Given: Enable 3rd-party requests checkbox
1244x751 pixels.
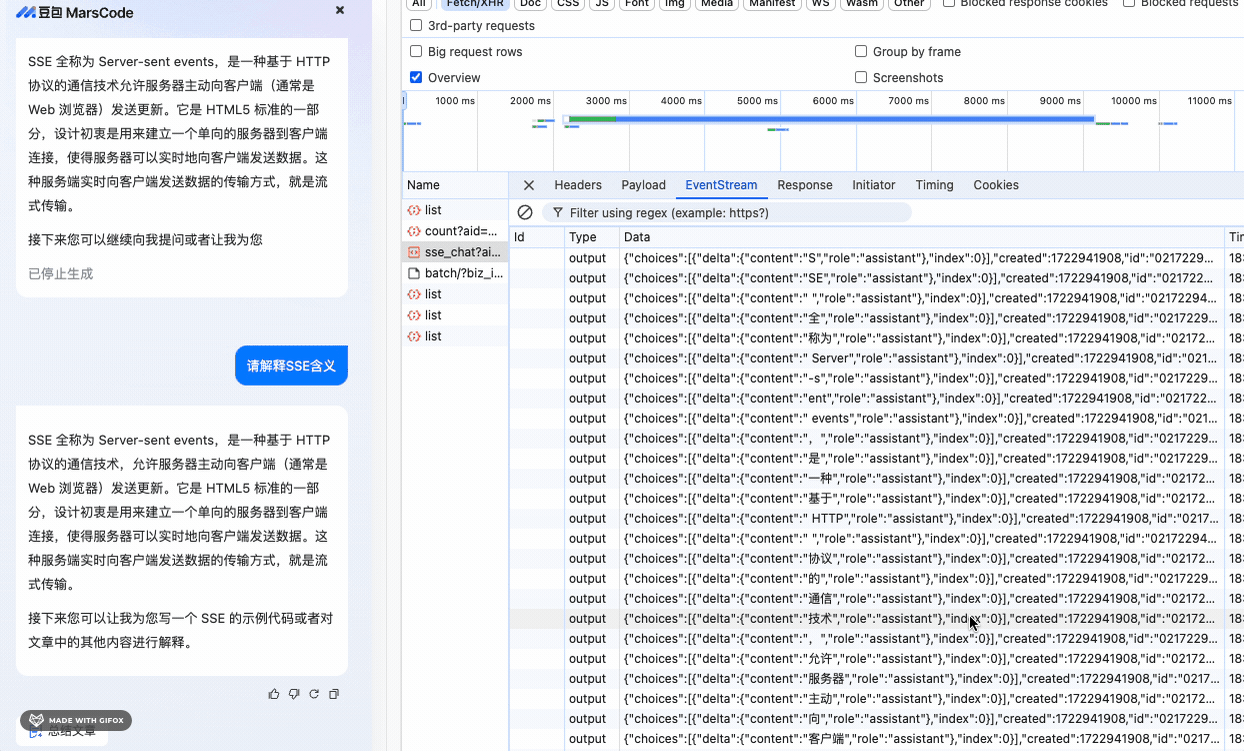Looking at the screenshot, I should point(416,25).
